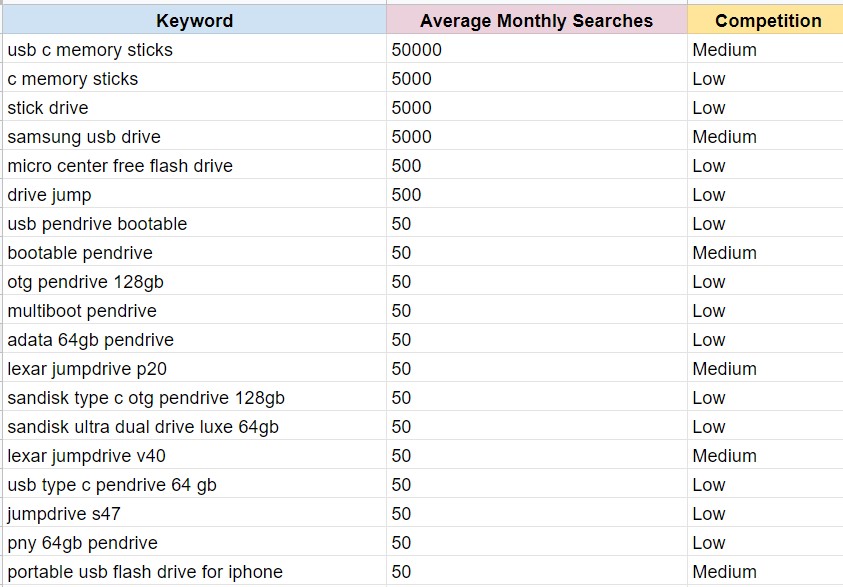Select the Average Monthly Searches header cell
843x587 pixels.
(536, 20)
